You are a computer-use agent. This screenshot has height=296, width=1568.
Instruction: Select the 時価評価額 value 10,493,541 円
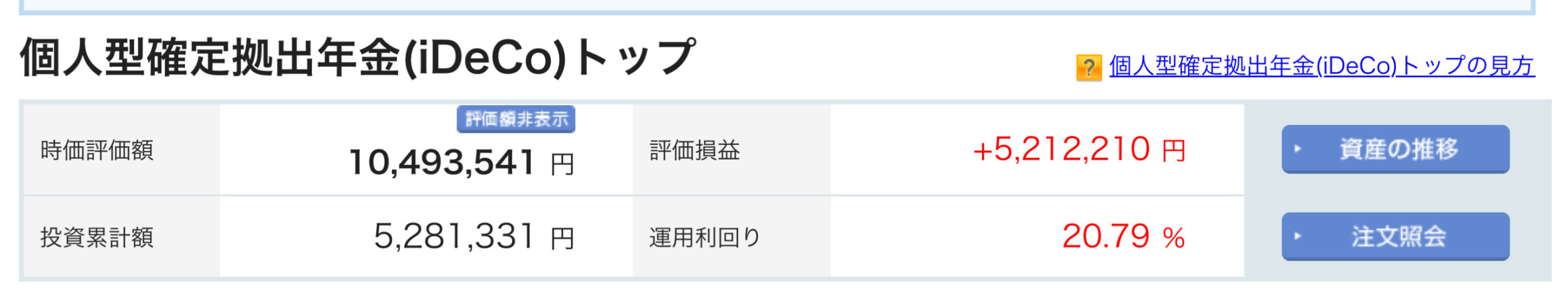(x=461, y=163)
